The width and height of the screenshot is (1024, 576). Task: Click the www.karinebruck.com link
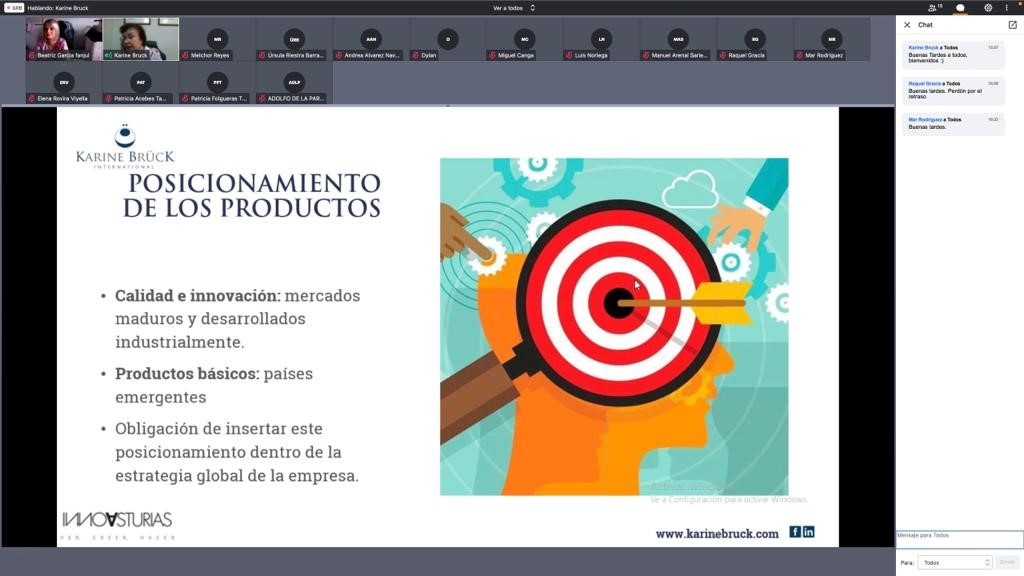pos(716,534)
